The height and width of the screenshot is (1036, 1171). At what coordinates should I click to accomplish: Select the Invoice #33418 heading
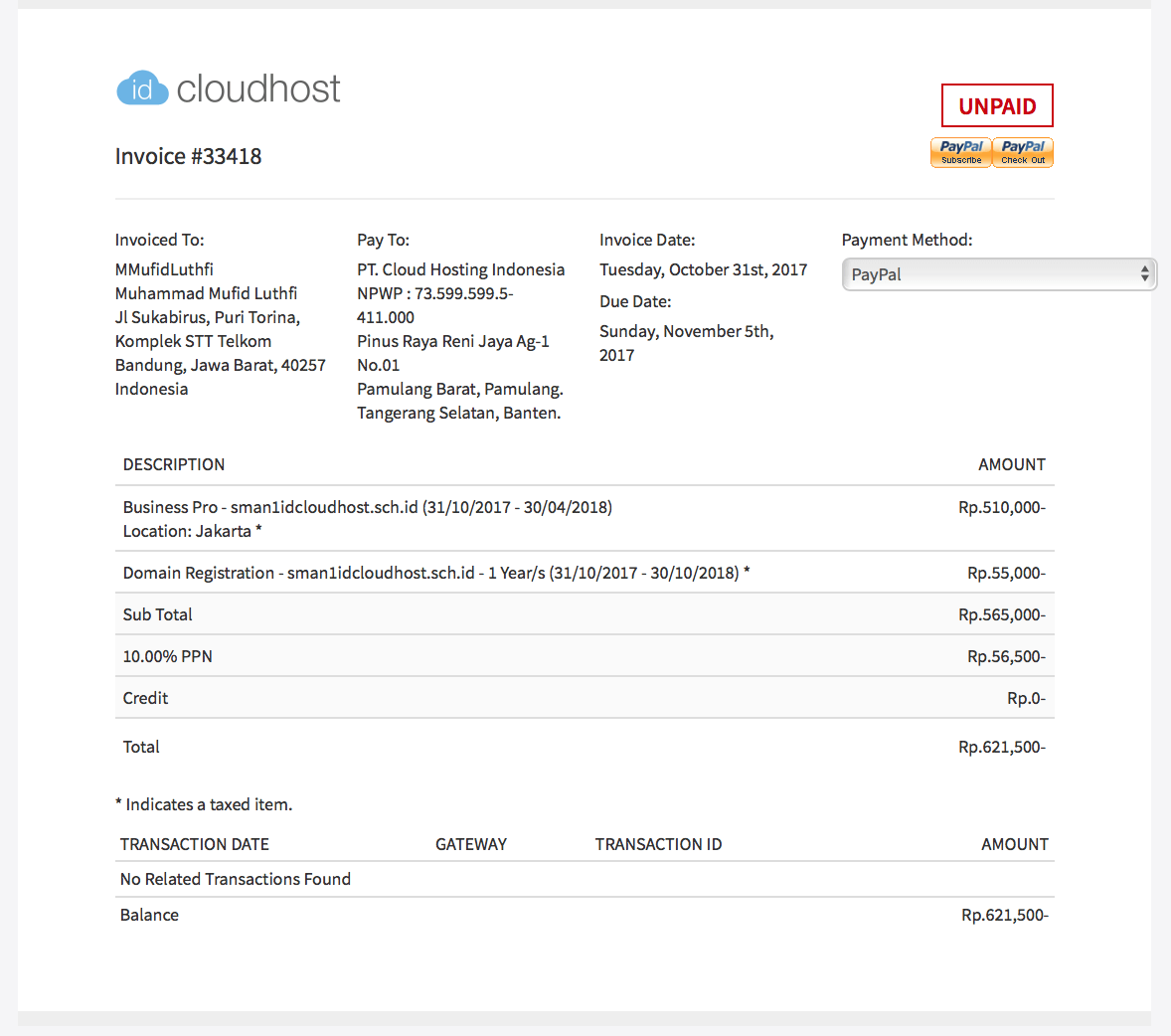(188, 156)
